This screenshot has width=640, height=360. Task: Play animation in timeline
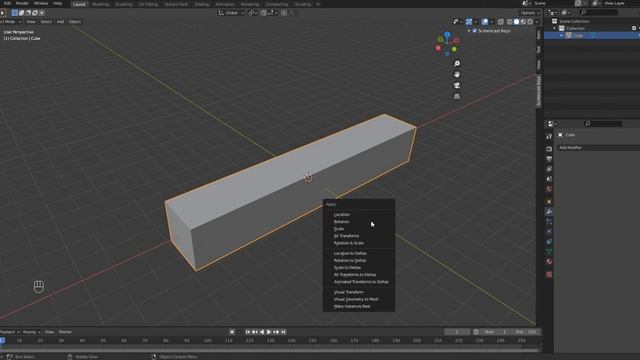269,332
